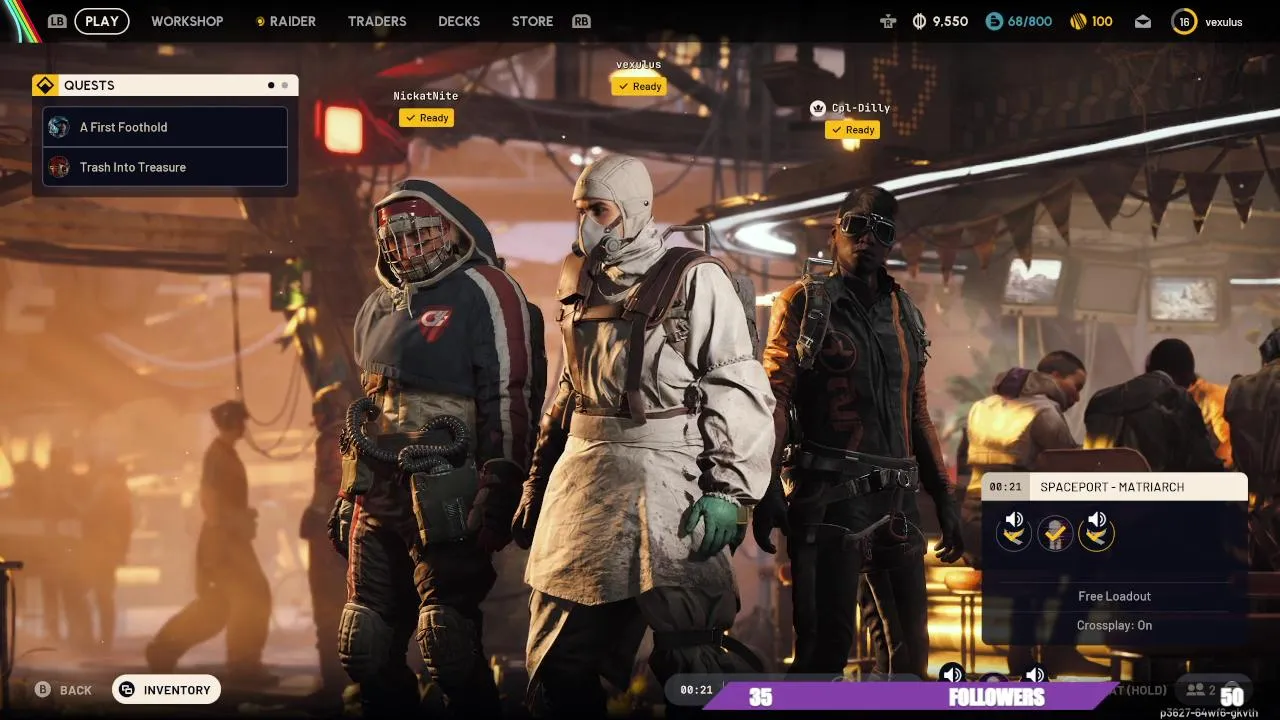Click the 00:21 timer in bottom bar
The width and height of the screenshot is (1280, 720).
coord(696,690)
